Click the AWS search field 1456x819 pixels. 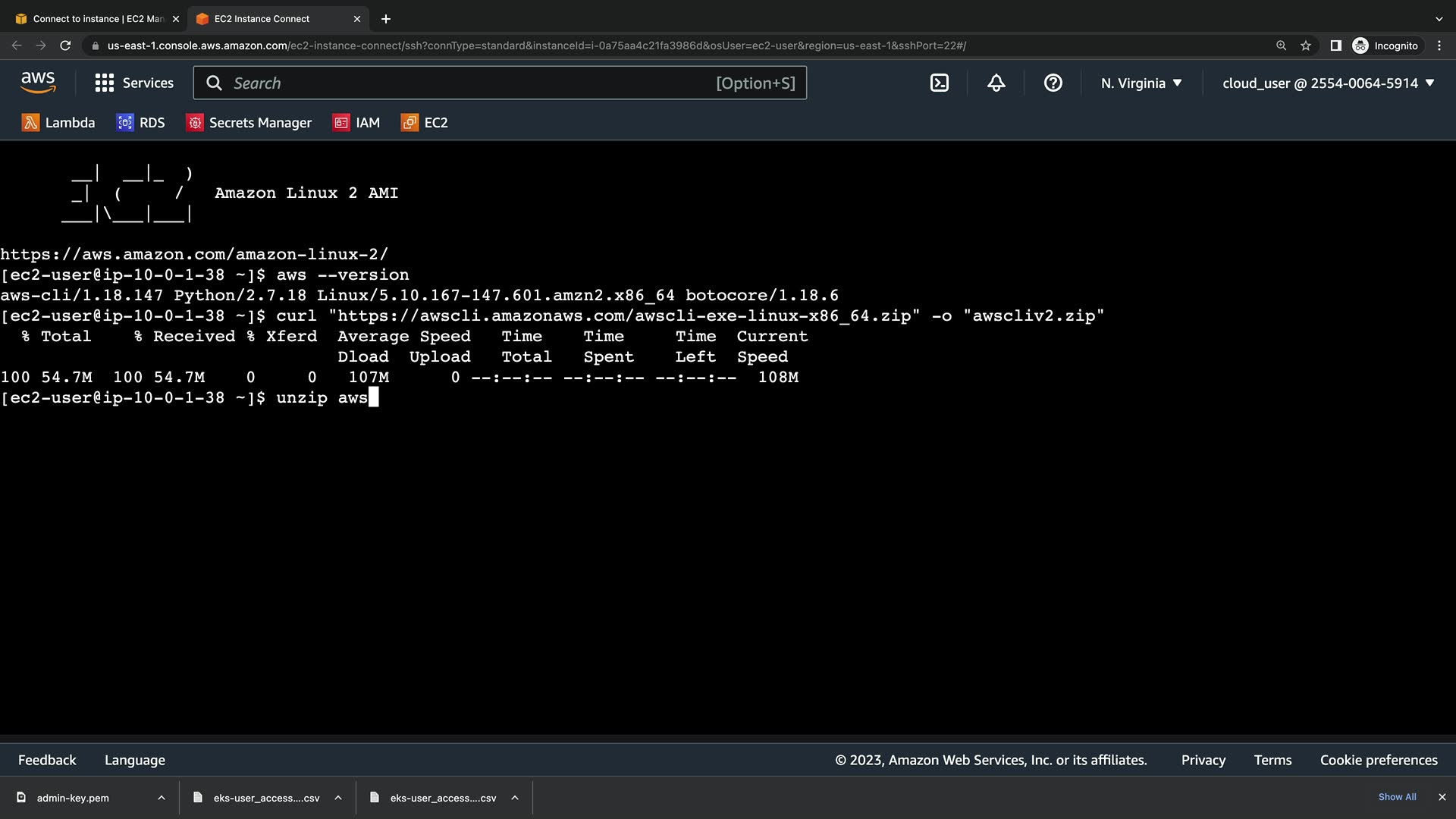click(x=470, y=83)
